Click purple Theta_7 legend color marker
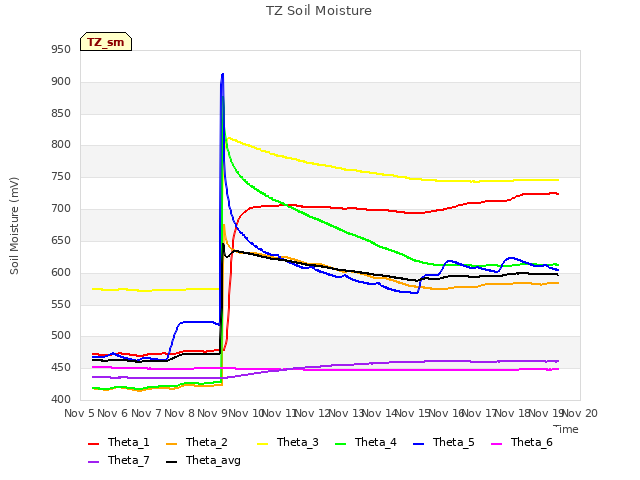Screen dimensions: 640x480 (x=93, y=462)
